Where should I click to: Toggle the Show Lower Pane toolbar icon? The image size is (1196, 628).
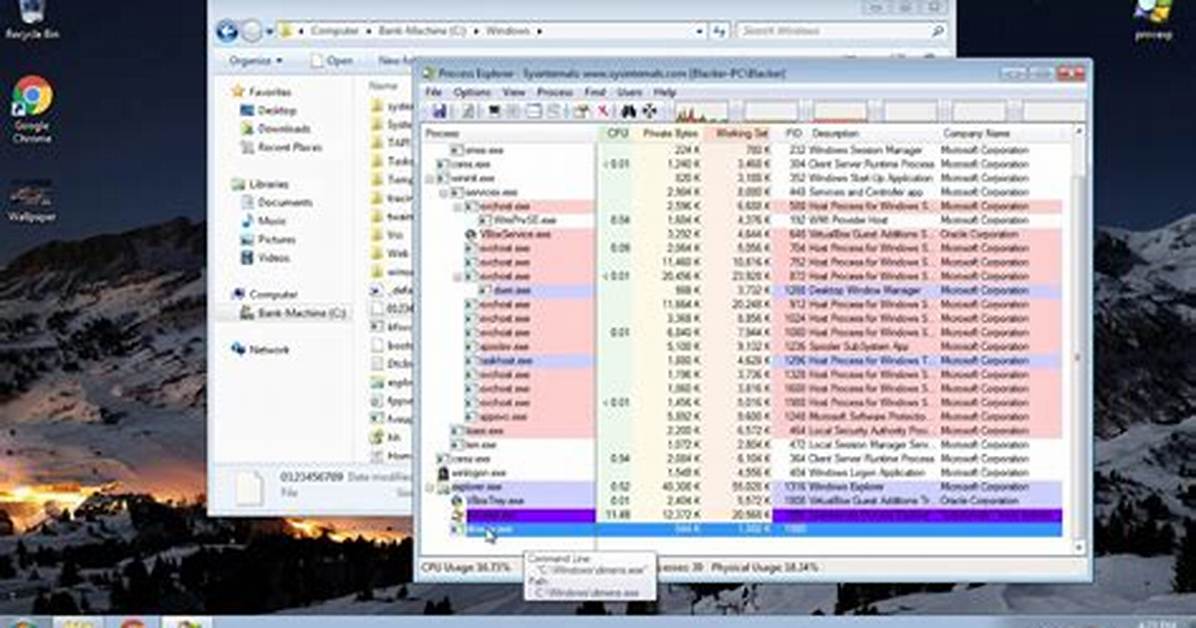[534, 111]
